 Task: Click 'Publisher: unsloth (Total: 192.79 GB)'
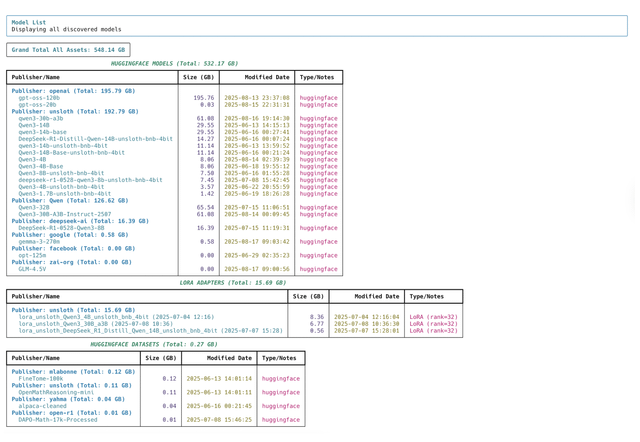click(x=75, y=111)
